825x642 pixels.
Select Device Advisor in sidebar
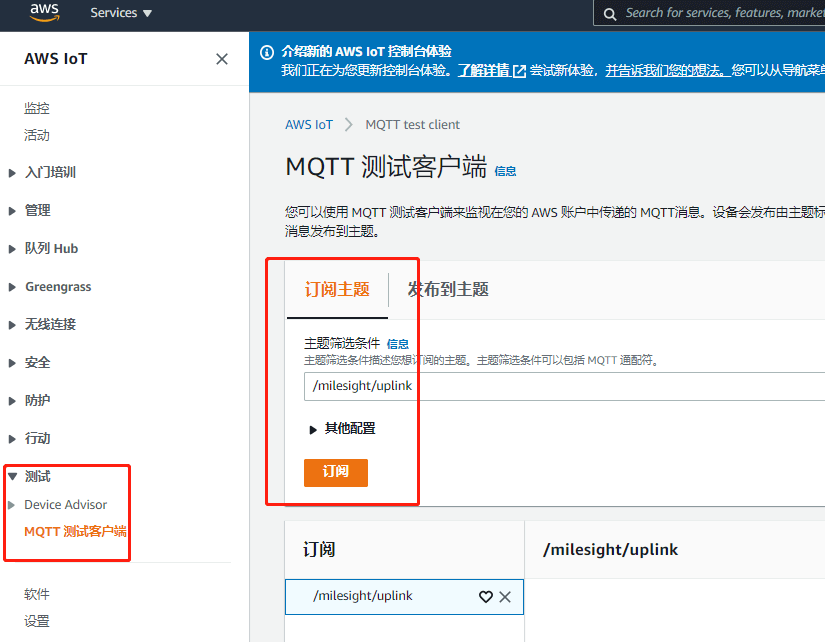pyautogui.click(x=66, y=505)
